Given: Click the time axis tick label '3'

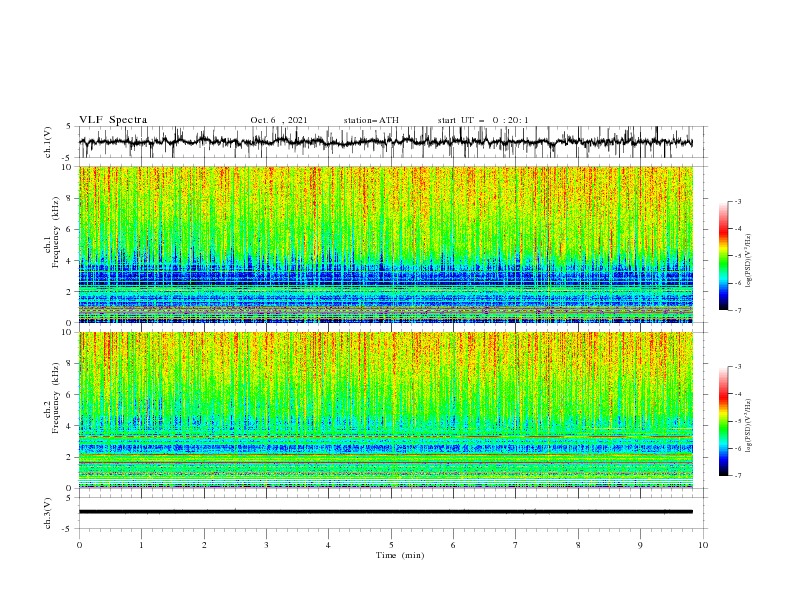Looking at the screenshot, I should click(266, 545).
